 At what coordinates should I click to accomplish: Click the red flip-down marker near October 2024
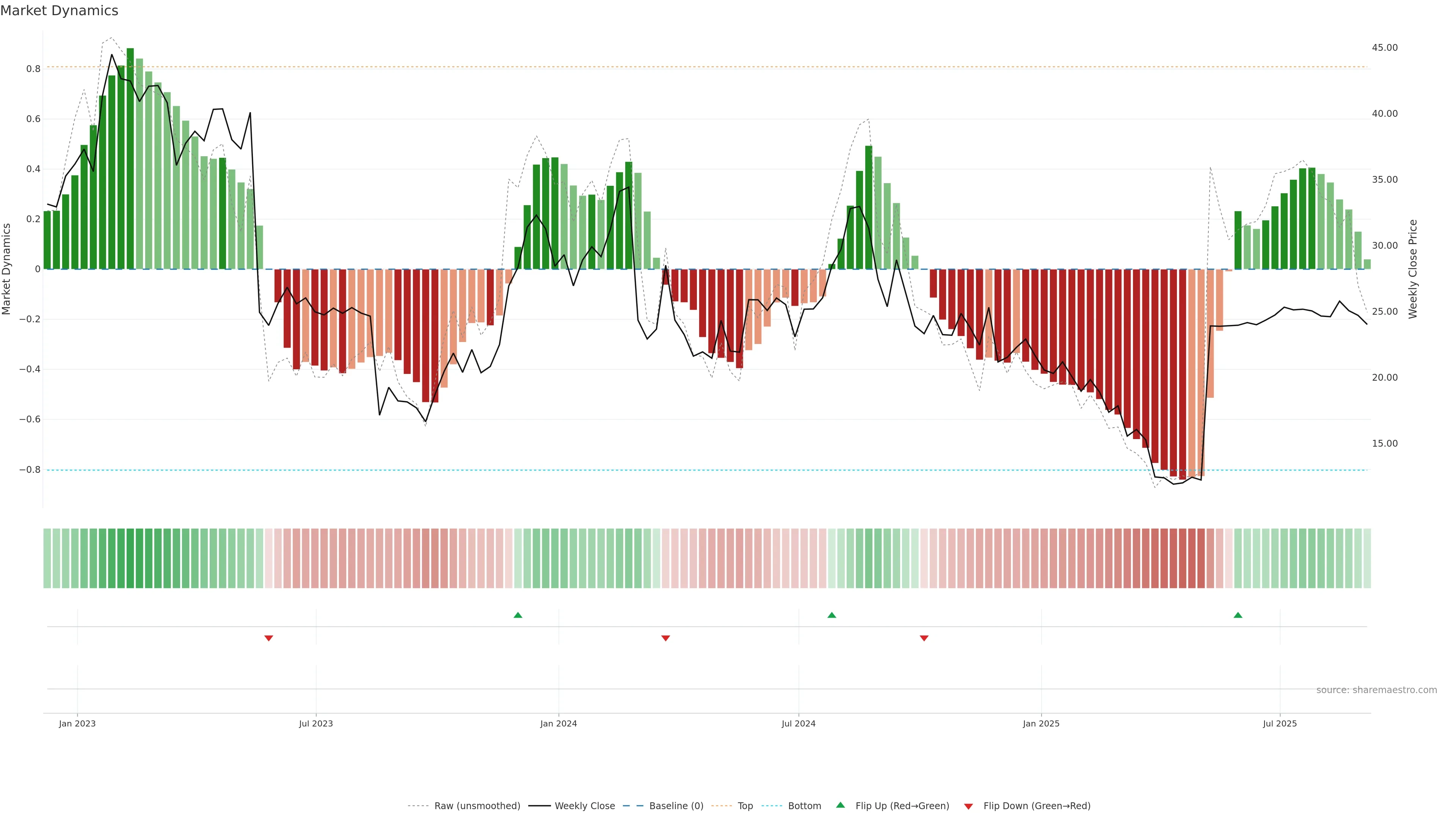pos(924,638)
